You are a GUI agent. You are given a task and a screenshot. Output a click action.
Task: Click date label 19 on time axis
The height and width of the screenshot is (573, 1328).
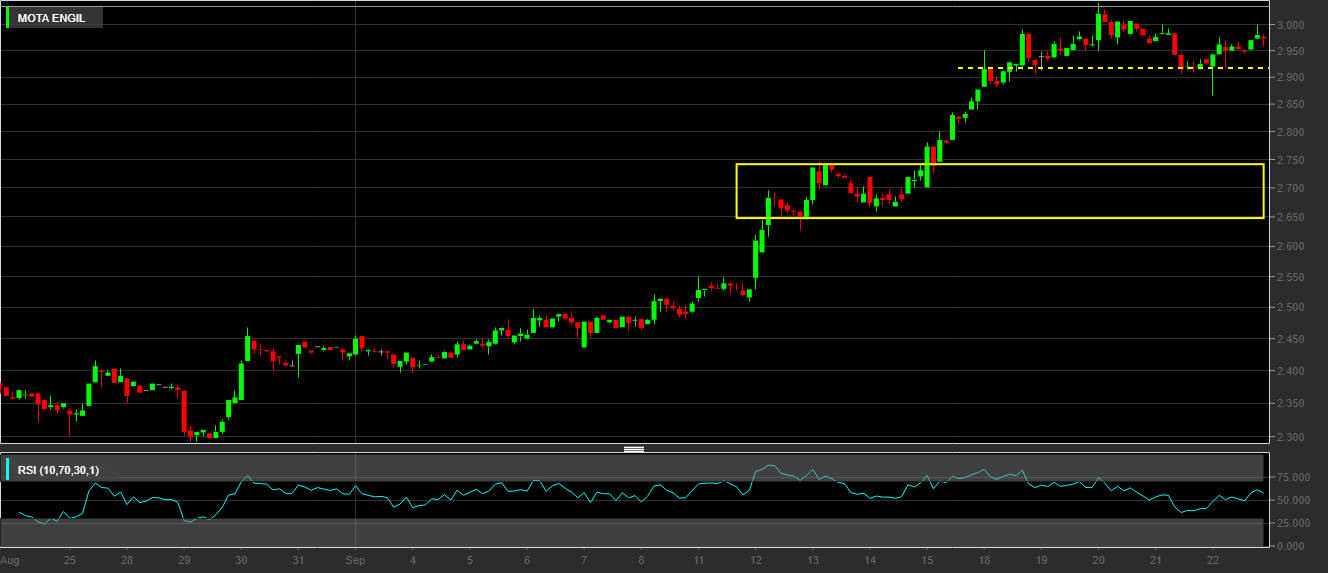1041,561
